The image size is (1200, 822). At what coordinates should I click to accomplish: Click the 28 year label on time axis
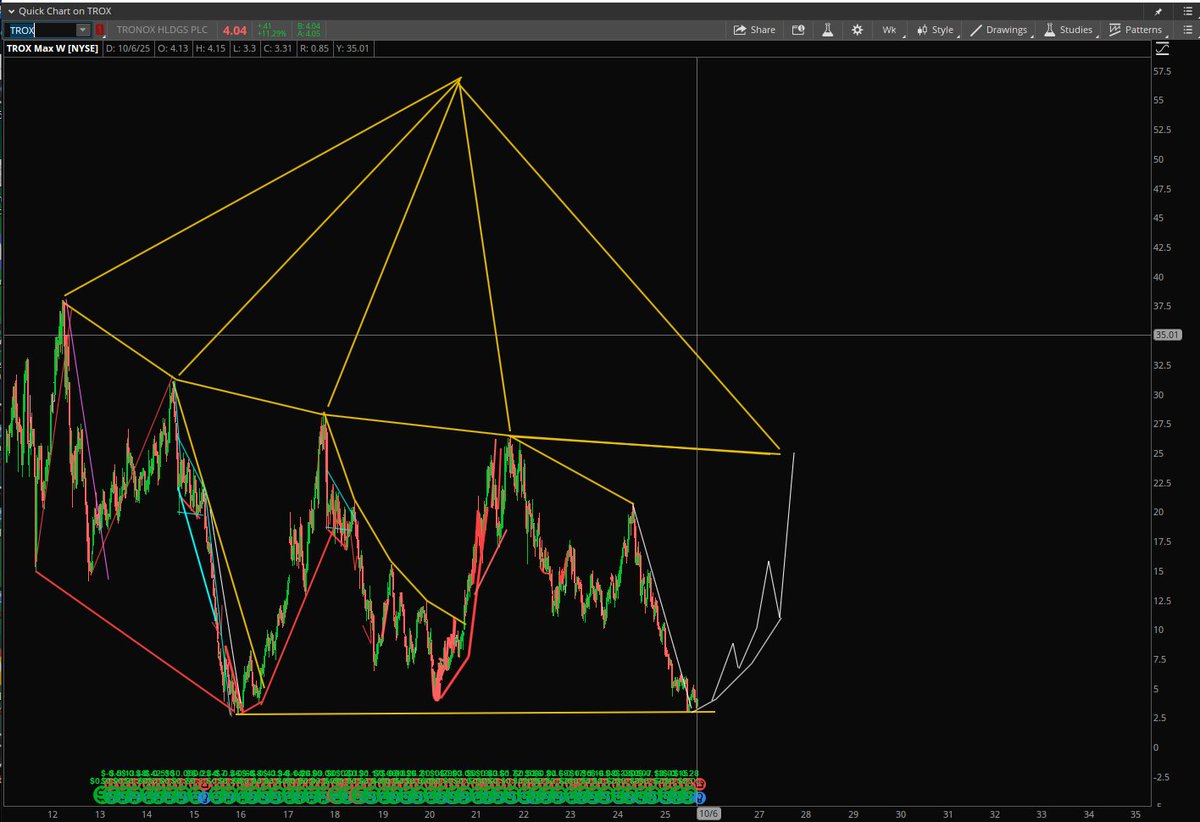pyautogui.click(x=807, y=814)
